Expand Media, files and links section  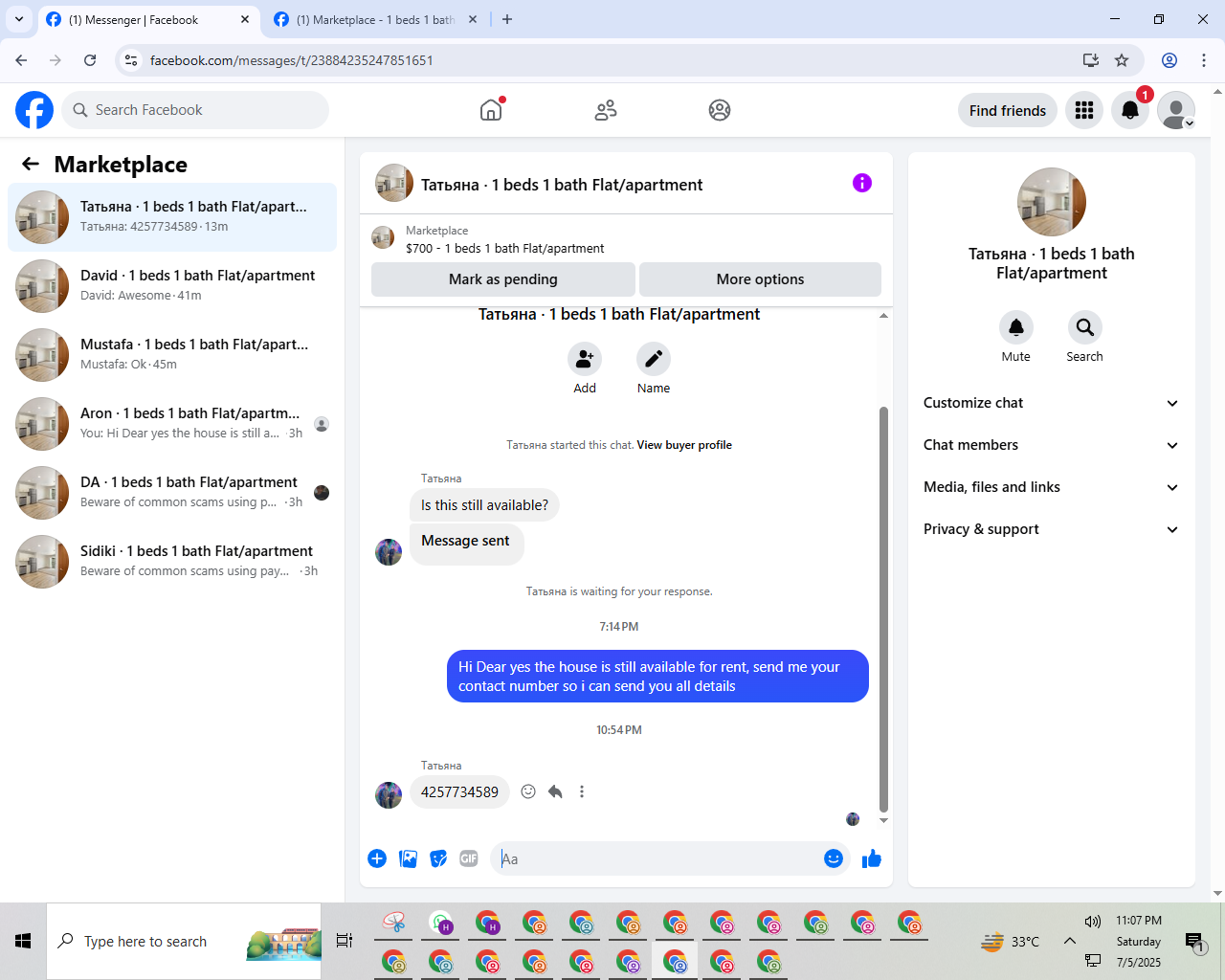click(x=1052, y=487)
